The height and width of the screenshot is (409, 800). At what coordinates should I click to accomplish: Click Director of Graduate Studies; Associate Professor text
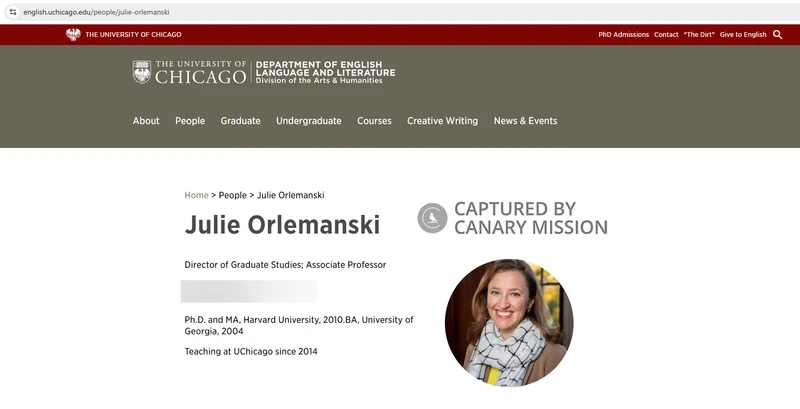(x=285, y=265)
